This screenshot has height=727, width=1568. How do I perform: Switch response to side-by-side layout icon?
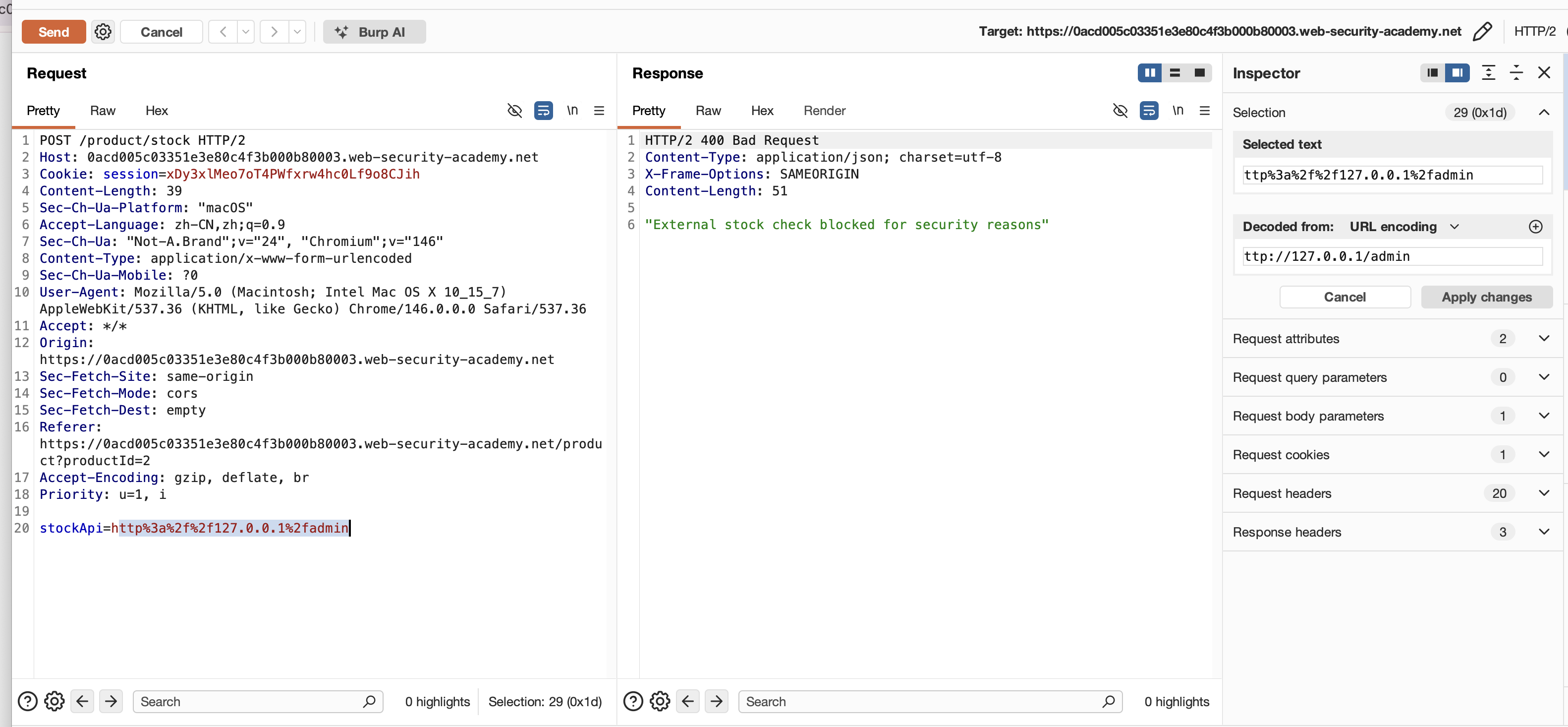[1149, 73]
